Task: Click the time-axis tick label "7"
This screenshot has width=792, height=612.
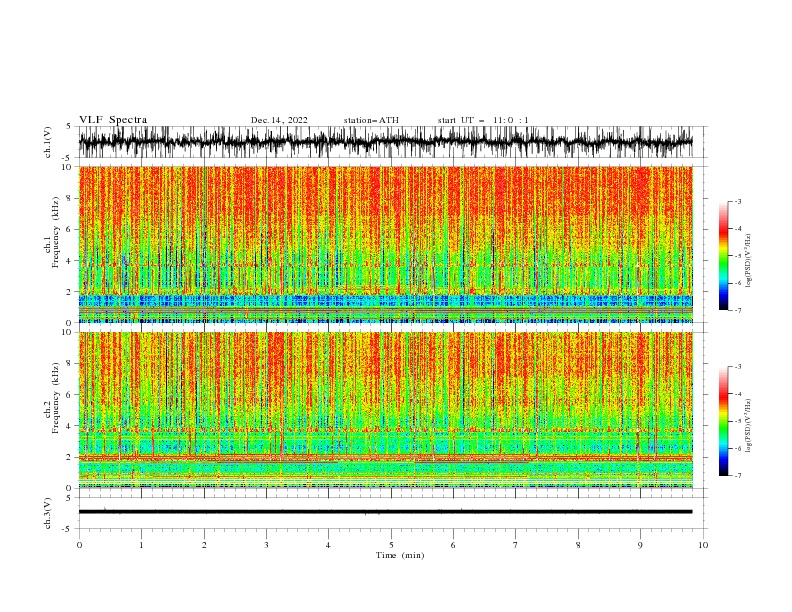Action: (x=516, y=545)
